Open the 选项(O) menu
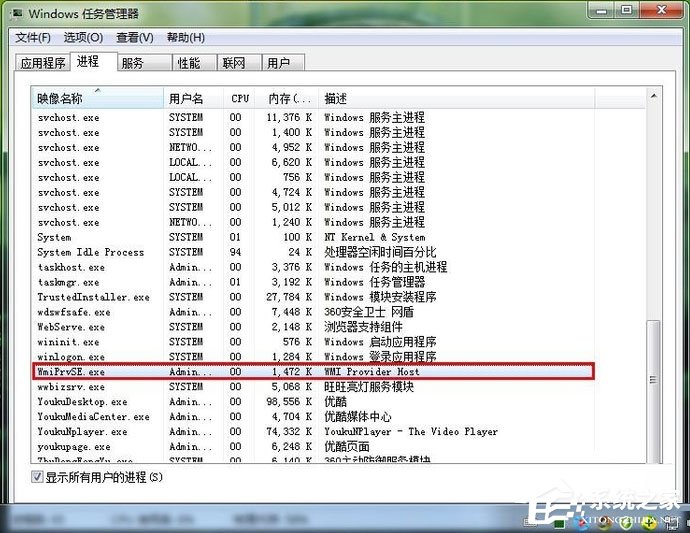The width and height of the screenshot is (690, 533). point(83,38)
